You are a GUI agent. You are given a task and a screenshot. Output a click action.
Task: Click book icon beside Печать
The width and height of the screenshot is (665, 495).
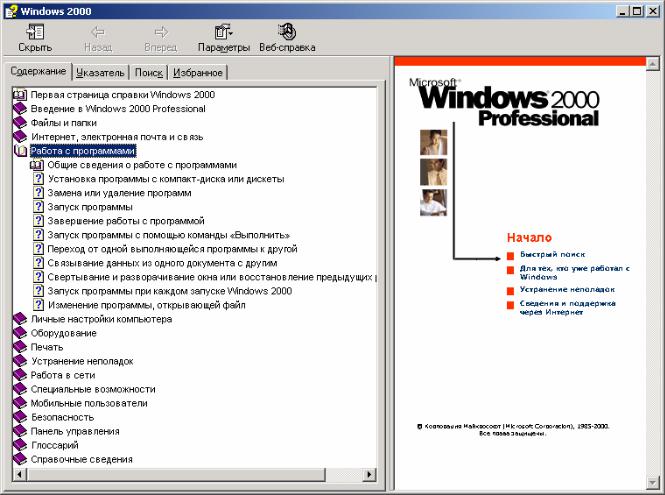point(20,347)
